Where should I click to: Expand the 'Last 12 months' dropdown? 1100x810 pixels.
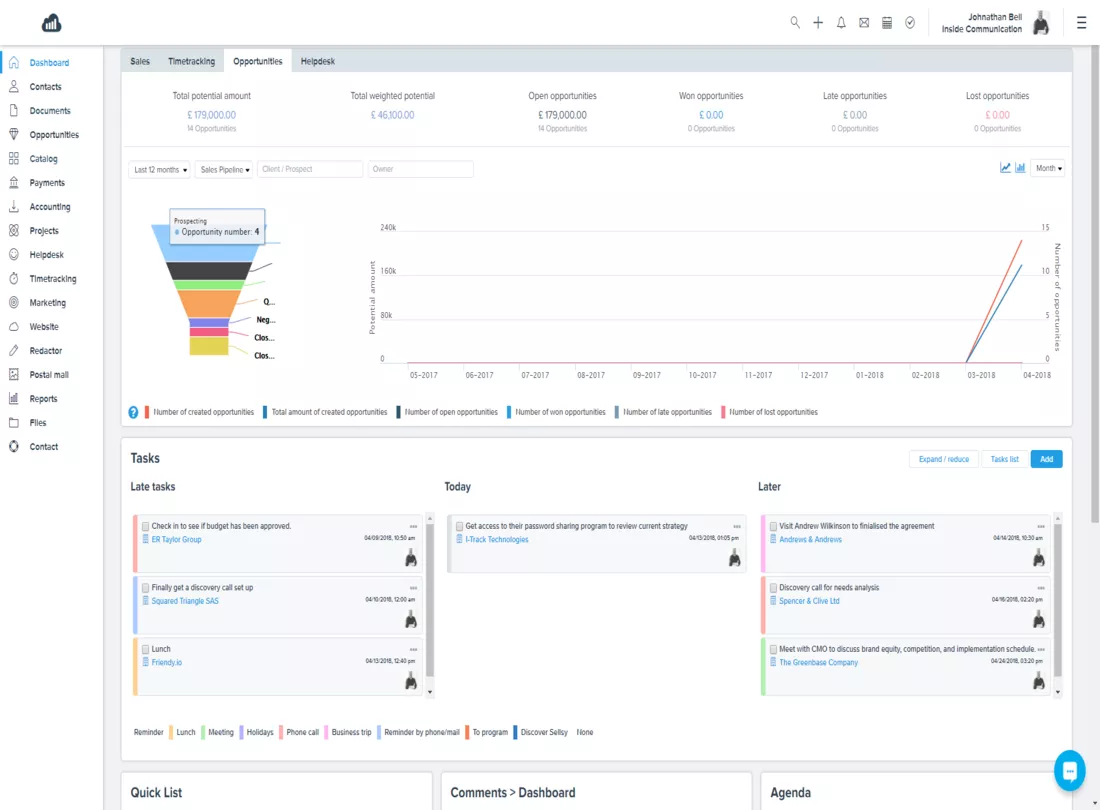click(159, 170)
